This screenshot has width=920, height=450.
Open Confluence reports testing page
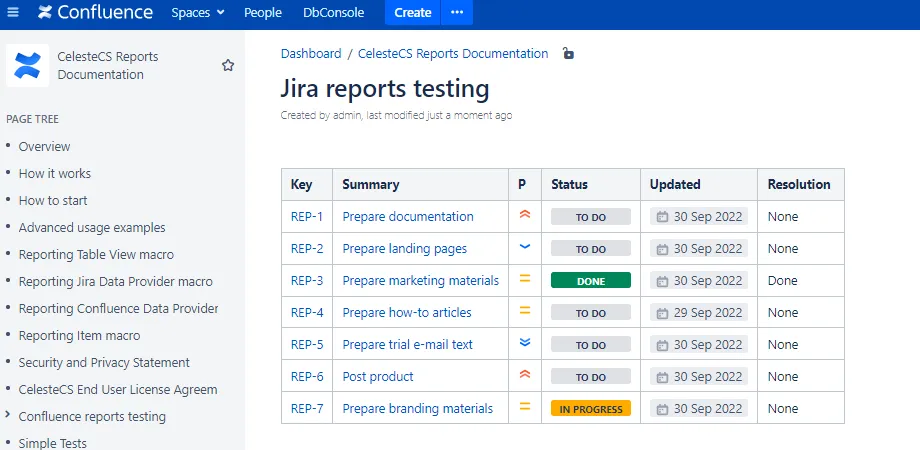(x=92, y=417)
